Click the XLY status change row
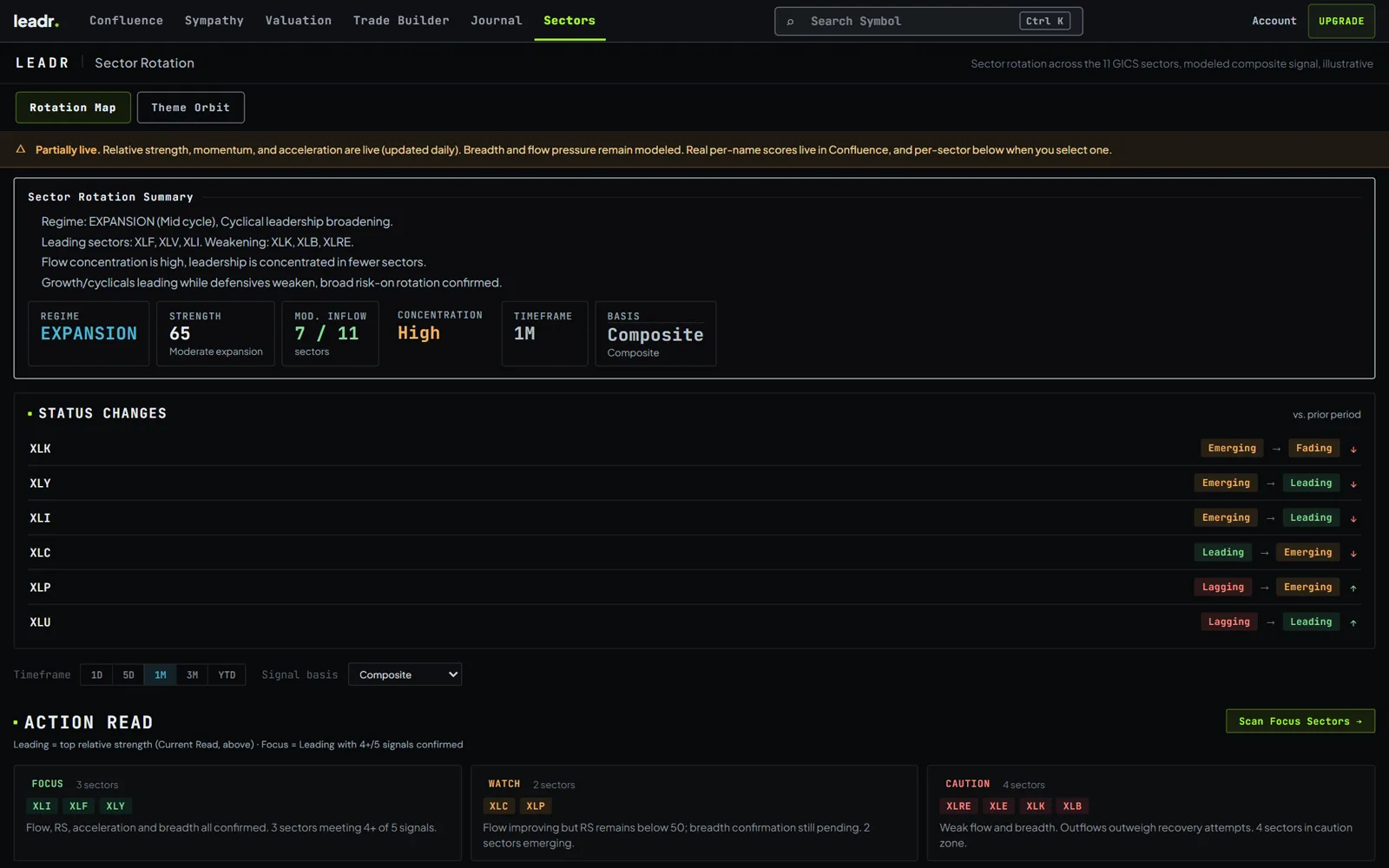 pyautogui.click(x=694, y=483)
